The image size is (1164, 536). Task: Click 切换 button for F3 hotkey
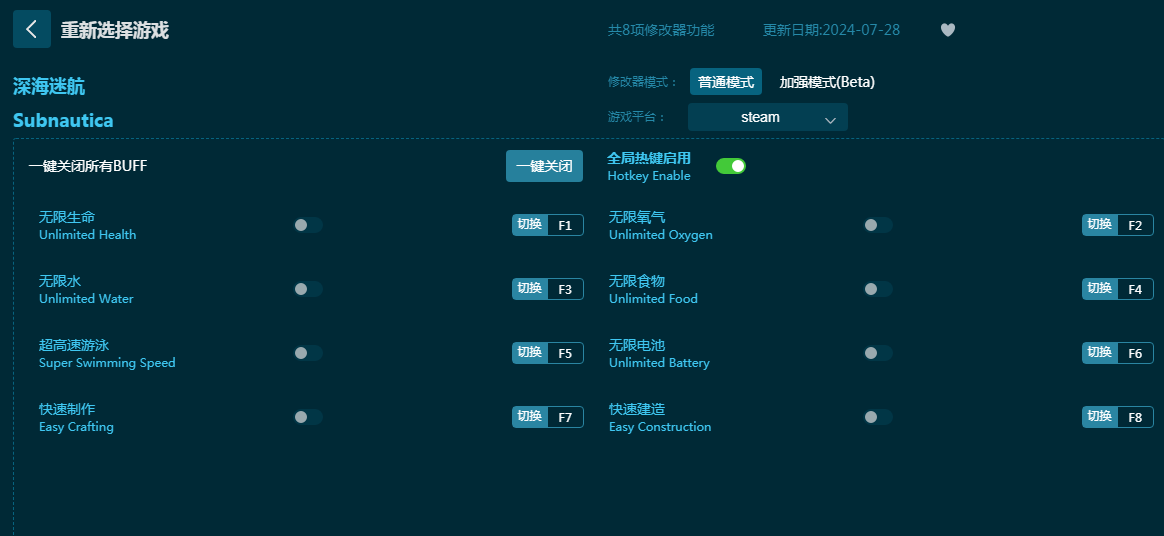[529, 289]
